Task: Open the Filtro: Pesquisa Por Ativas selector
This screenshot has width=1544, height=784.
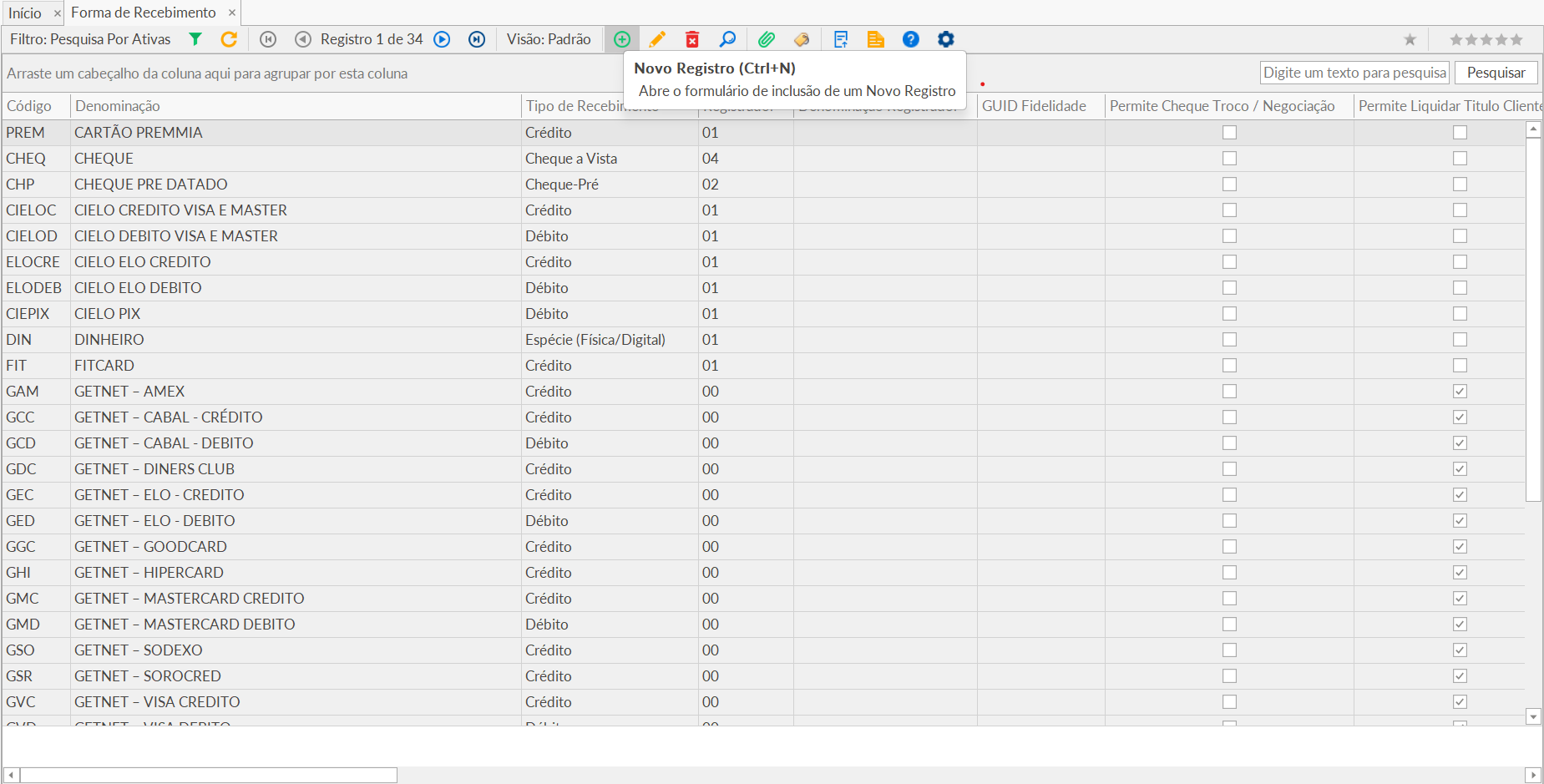Action: (x=90, y=39)
